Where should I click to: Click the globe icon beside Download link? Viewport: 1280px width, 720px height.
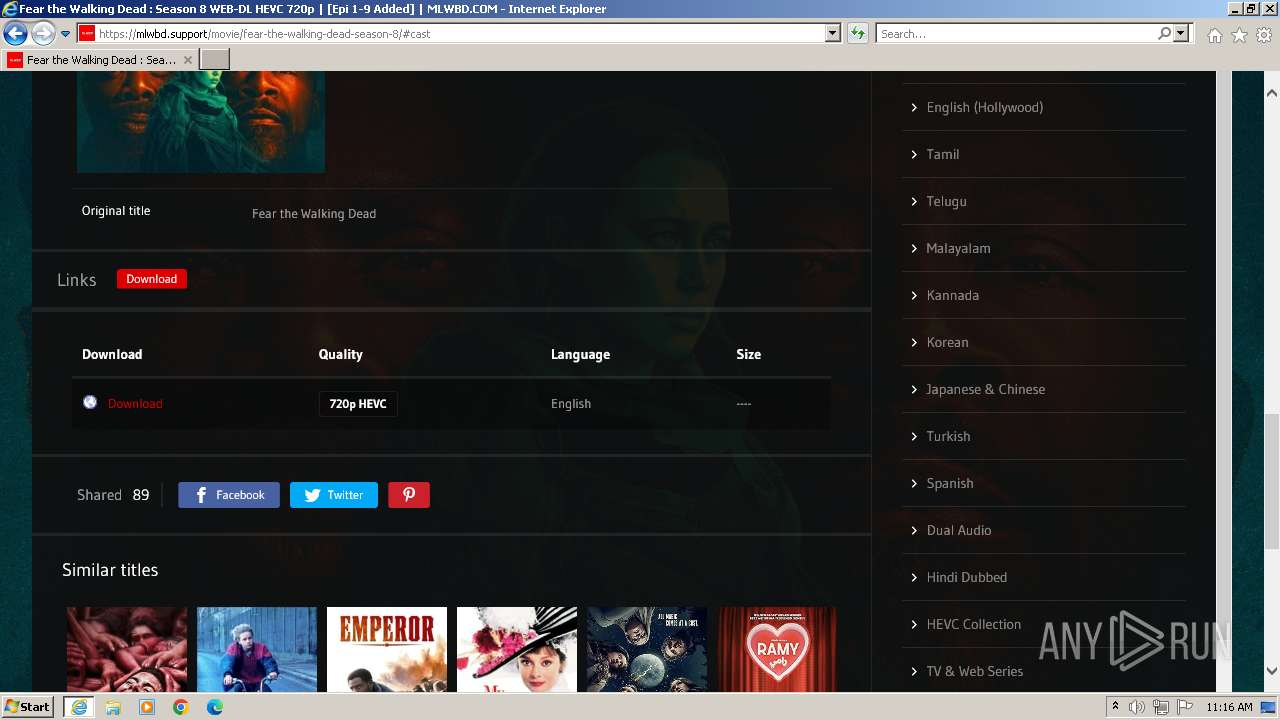tap(90, 402)
